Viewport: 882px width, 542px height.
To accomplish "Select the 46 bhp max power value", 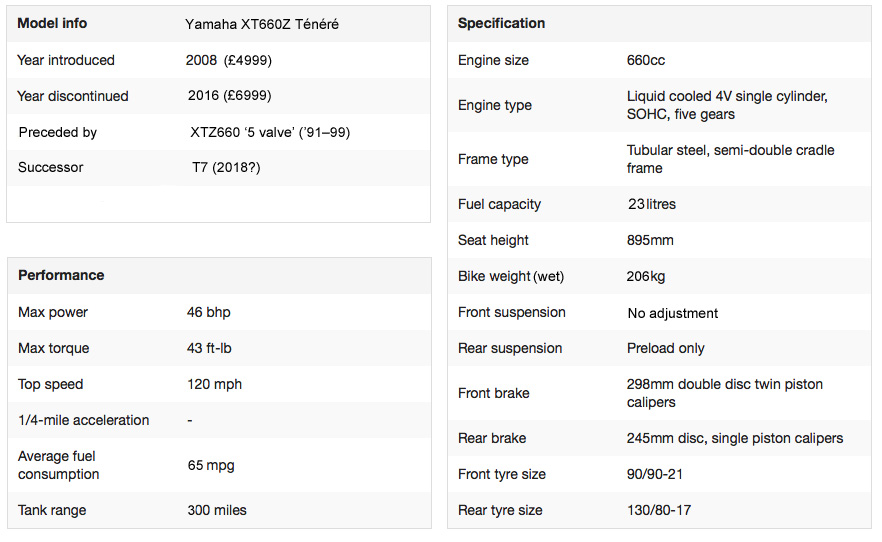I will tap(209, 312).
